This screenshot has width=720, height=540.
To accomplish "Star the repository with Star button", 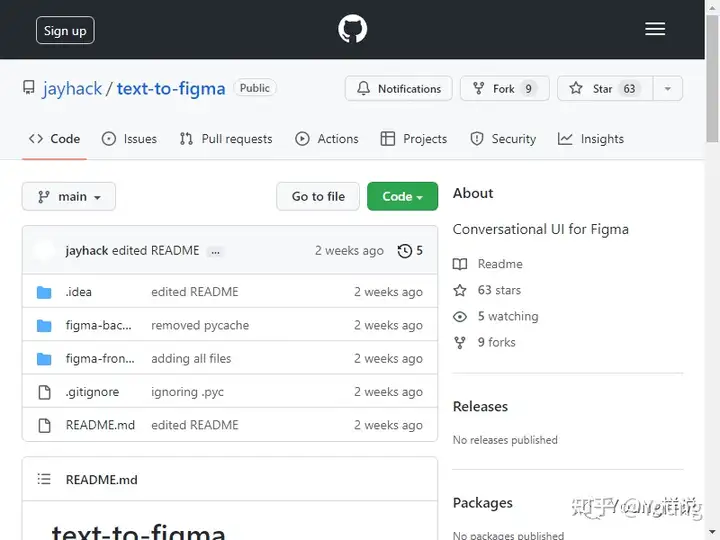I will pos(605,88).
